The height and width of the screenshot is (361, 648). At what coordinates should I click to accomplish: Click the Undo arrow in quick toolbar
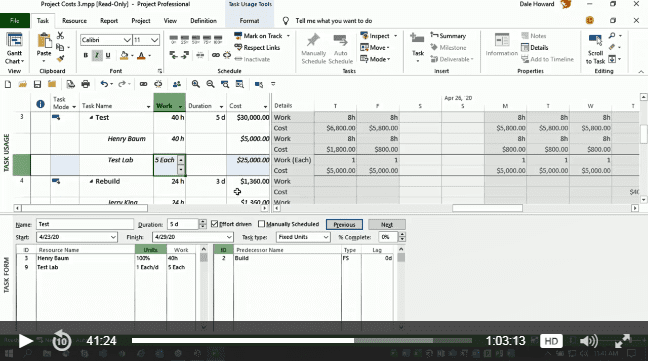104,84
